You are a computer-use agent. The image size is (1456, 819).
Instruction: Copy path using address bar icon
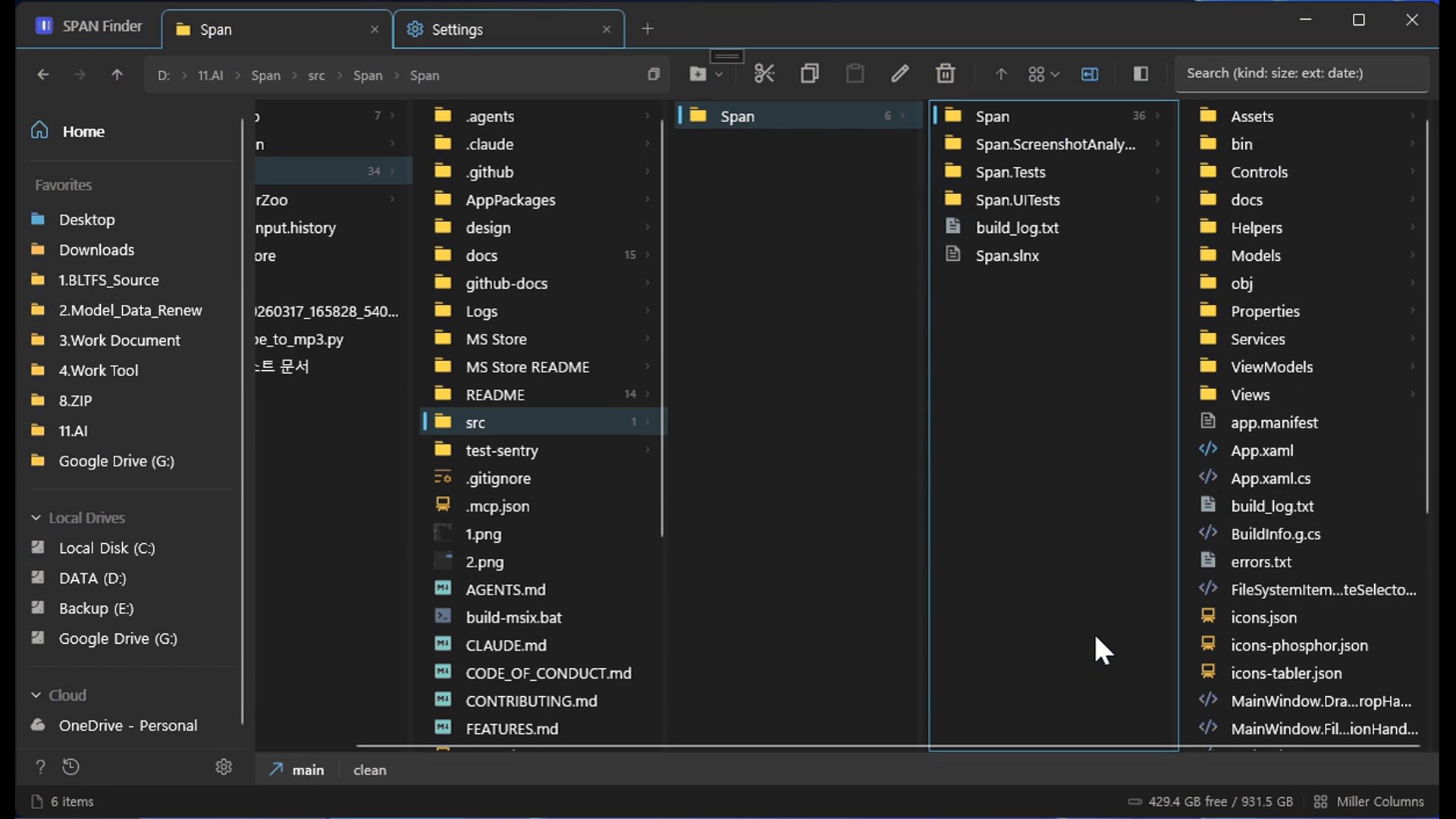pos(653,74)
